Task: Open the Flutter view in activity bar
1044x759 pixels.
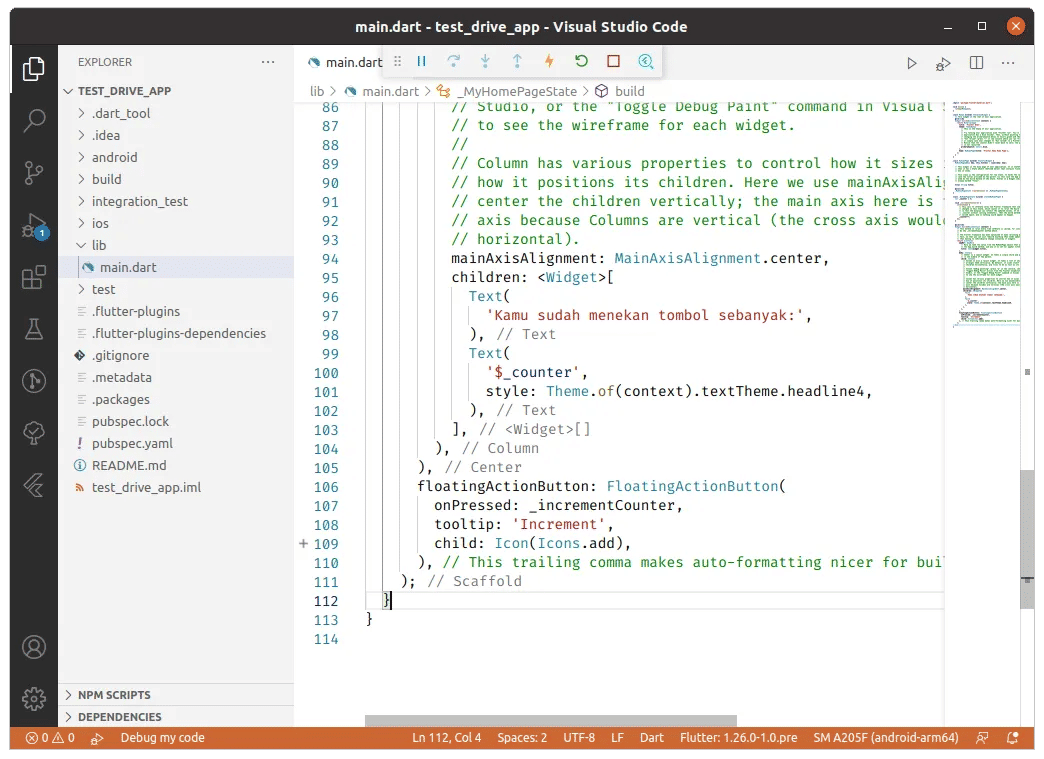Action: click(x=33, y=485)
